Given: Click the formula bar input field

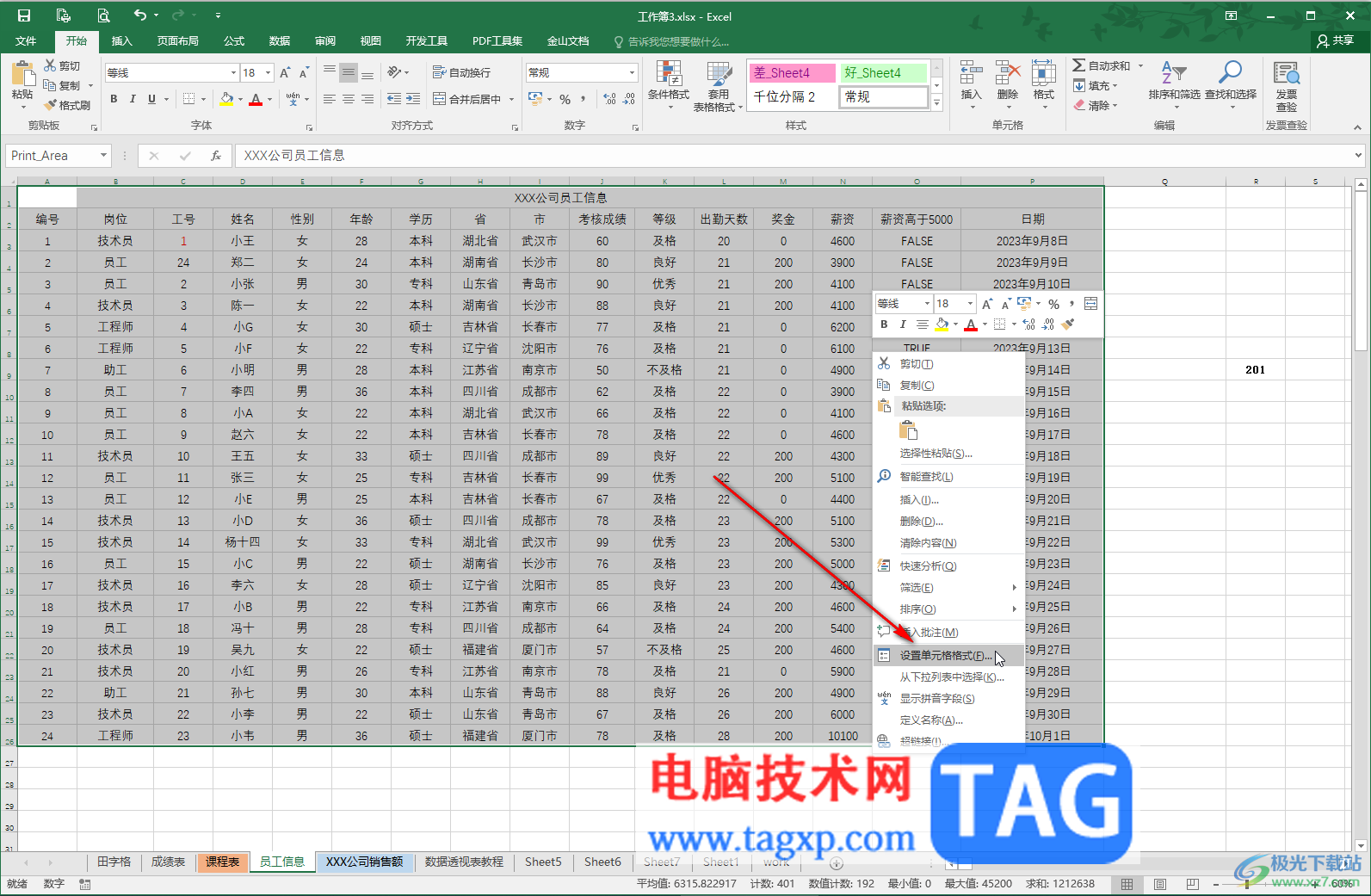Looking at the screenshot, I should 792,156.
